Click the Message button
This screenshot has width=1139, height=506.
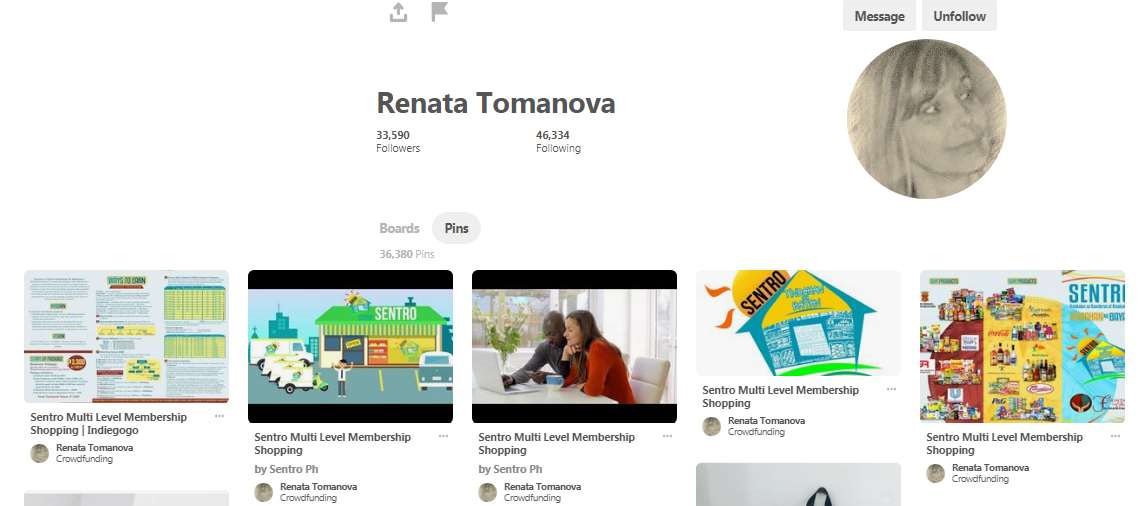coord(879,16)
